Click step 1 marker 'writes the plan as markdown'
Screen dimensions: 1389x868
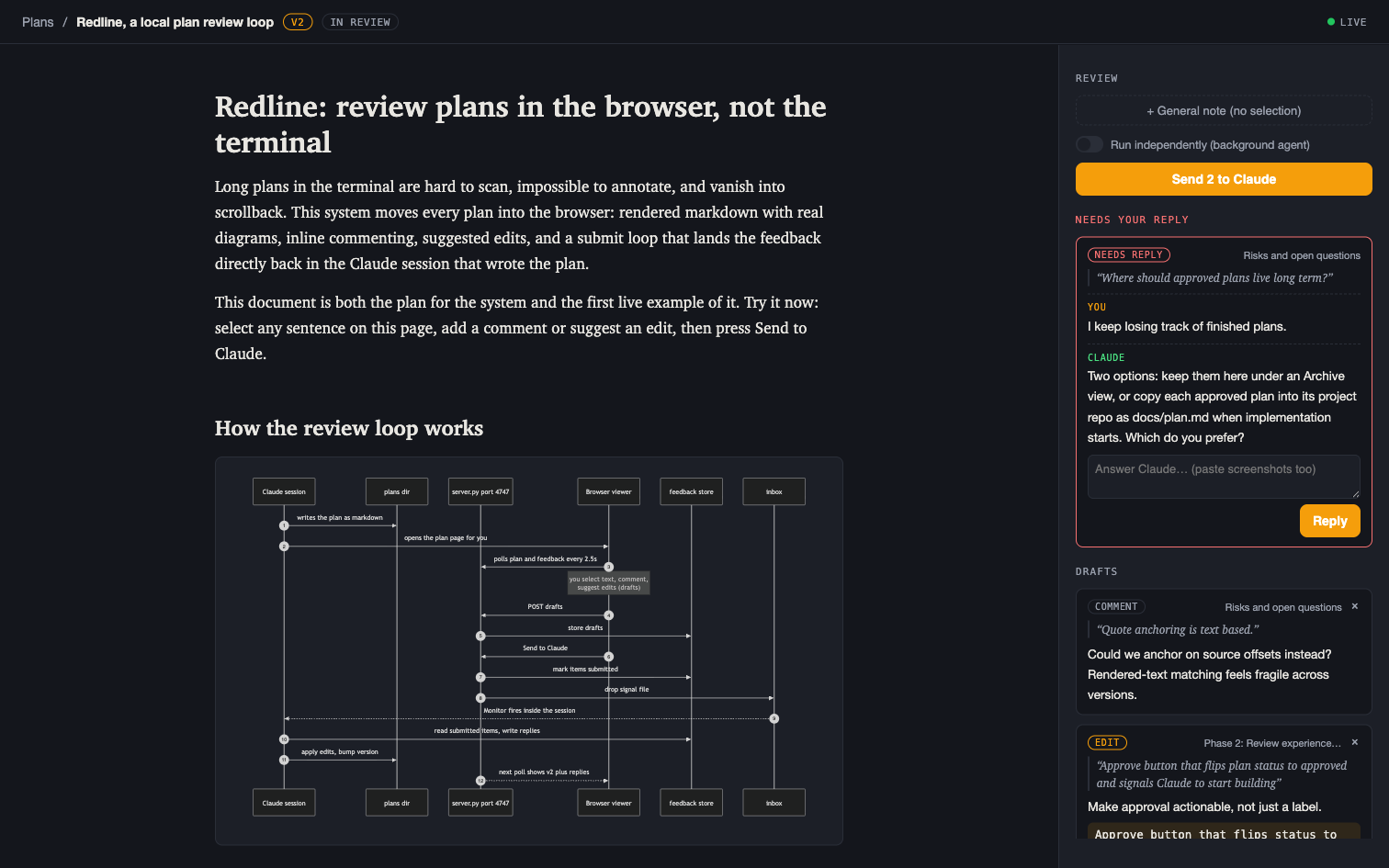(x=284, y=525)
